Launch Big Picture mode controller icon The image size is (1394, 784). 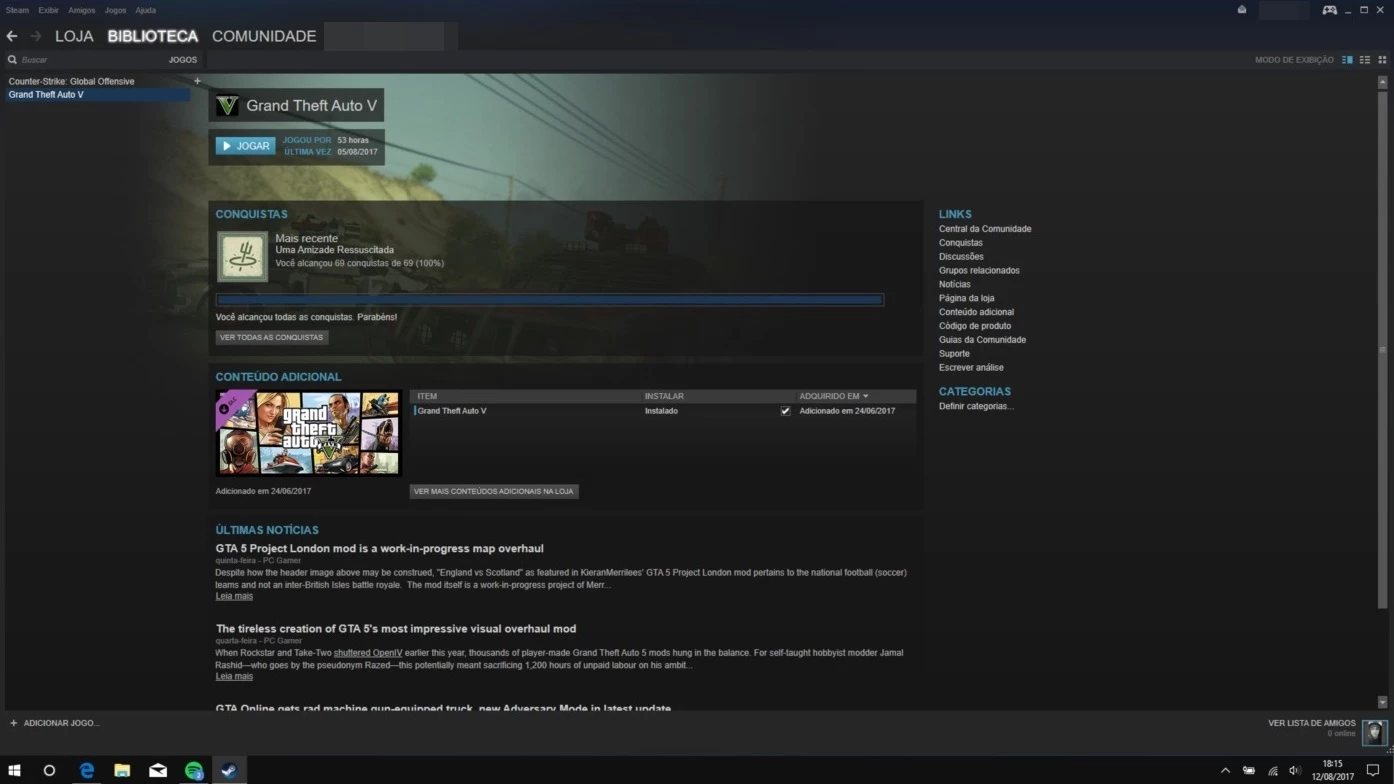click(x=1330, y=10)
